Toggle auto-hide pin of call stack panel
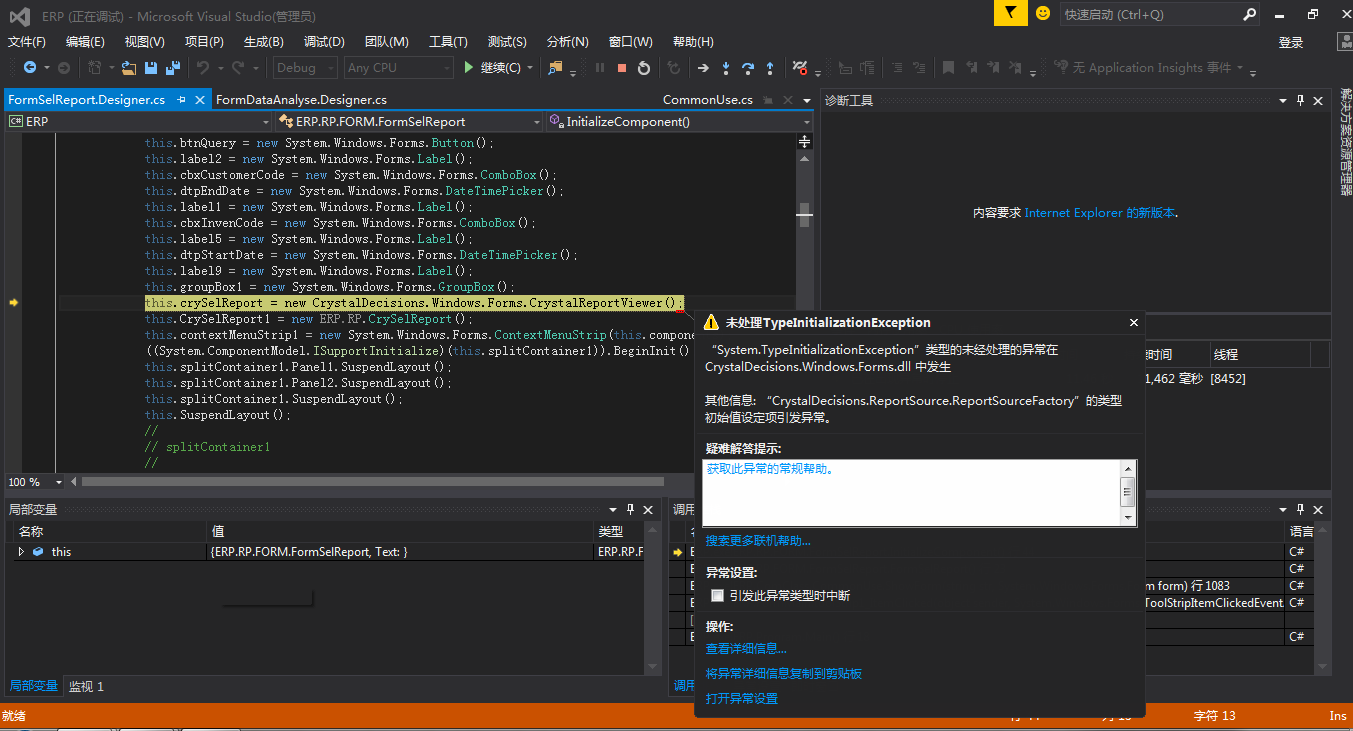Image resolution: width=1353 pixels, height=731 pixels. point(1300,509)
